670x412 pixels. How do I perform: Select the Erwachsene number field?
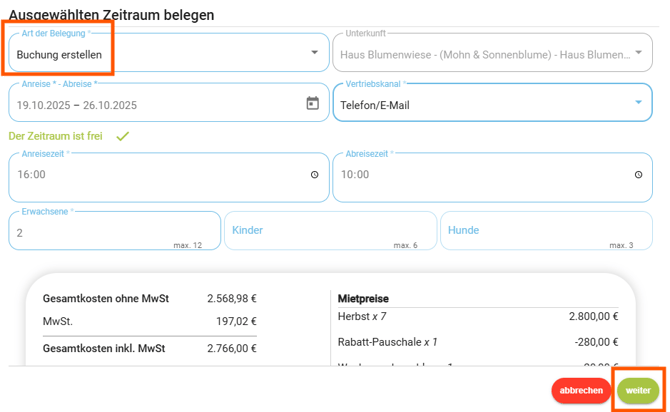pyautogui.click(x=115, y=231)
